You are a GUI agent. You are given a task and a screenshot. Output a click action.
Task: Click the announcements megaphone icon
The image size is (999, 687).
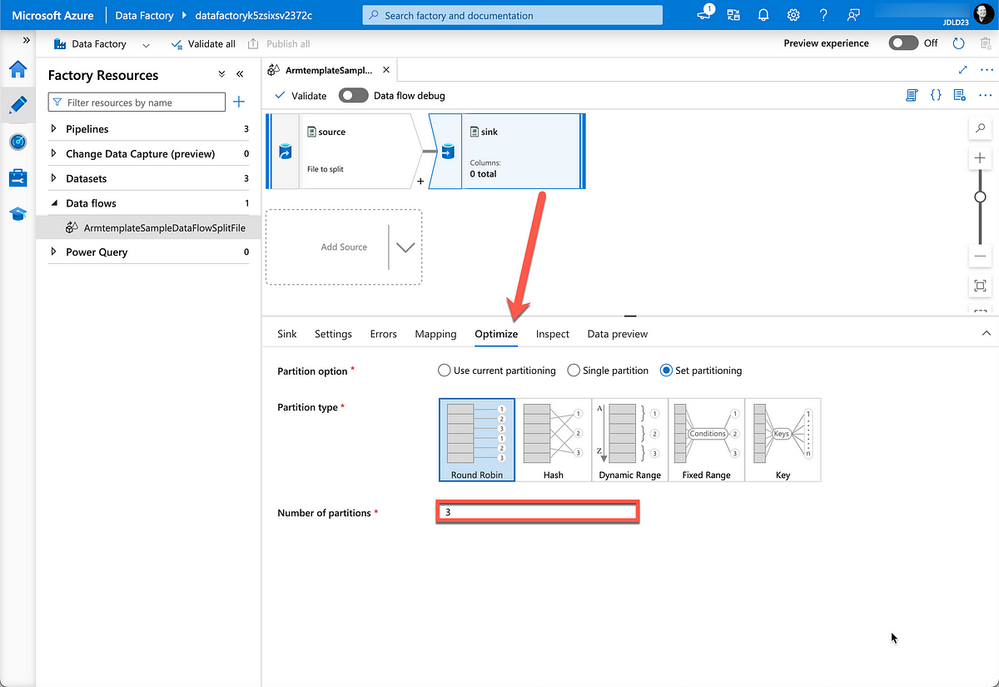[705, 14]
